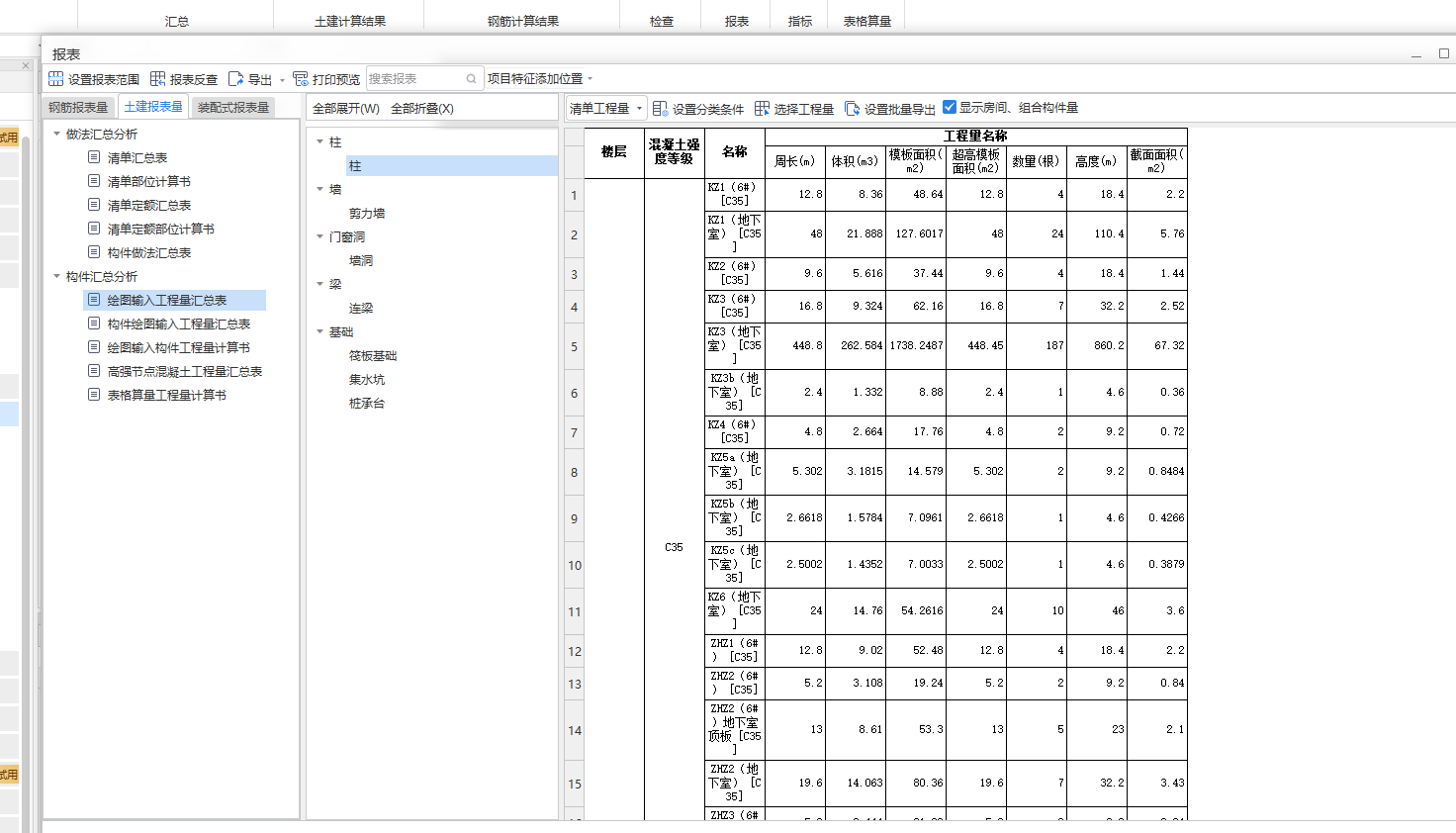Click the 选择工程量 icon
Image resolution: width=1456 pixels, height=833 pixels.
pos(762,108)
